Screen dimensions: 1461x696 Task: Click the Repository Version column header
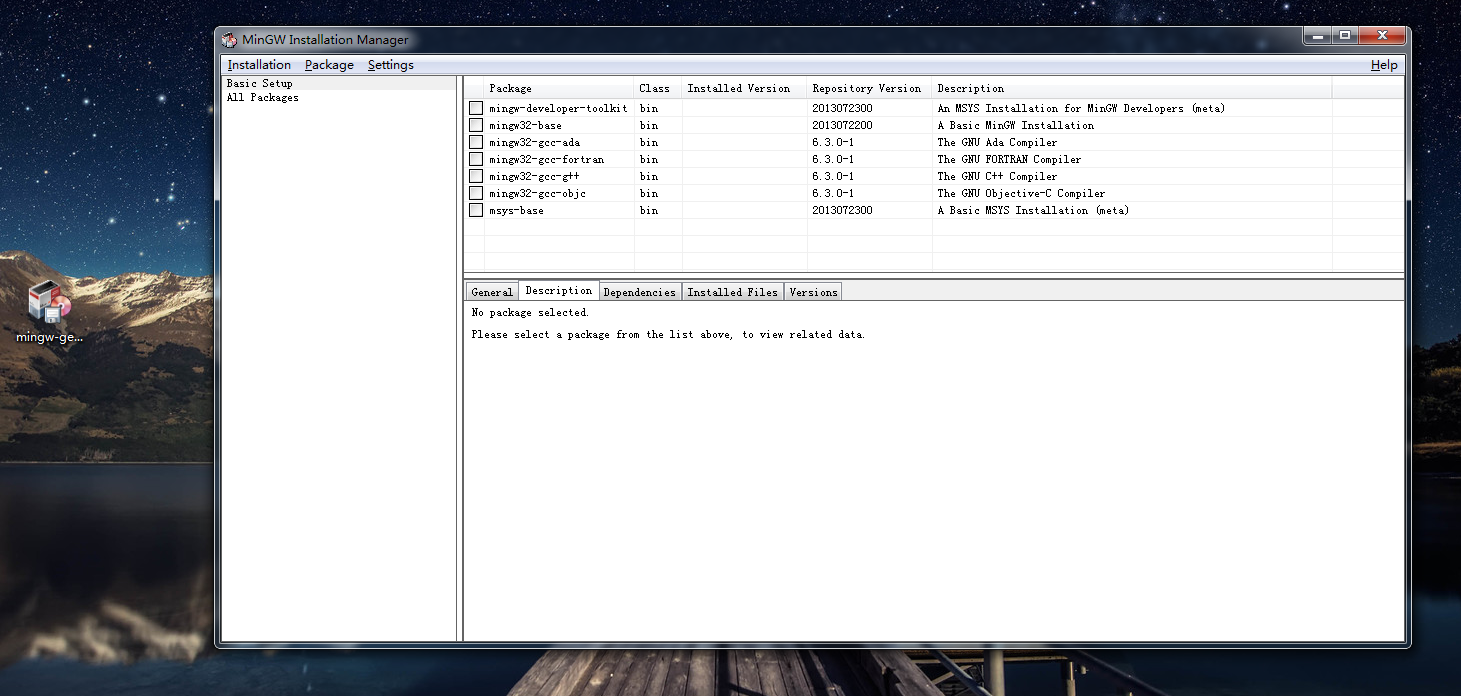(869, 89)
